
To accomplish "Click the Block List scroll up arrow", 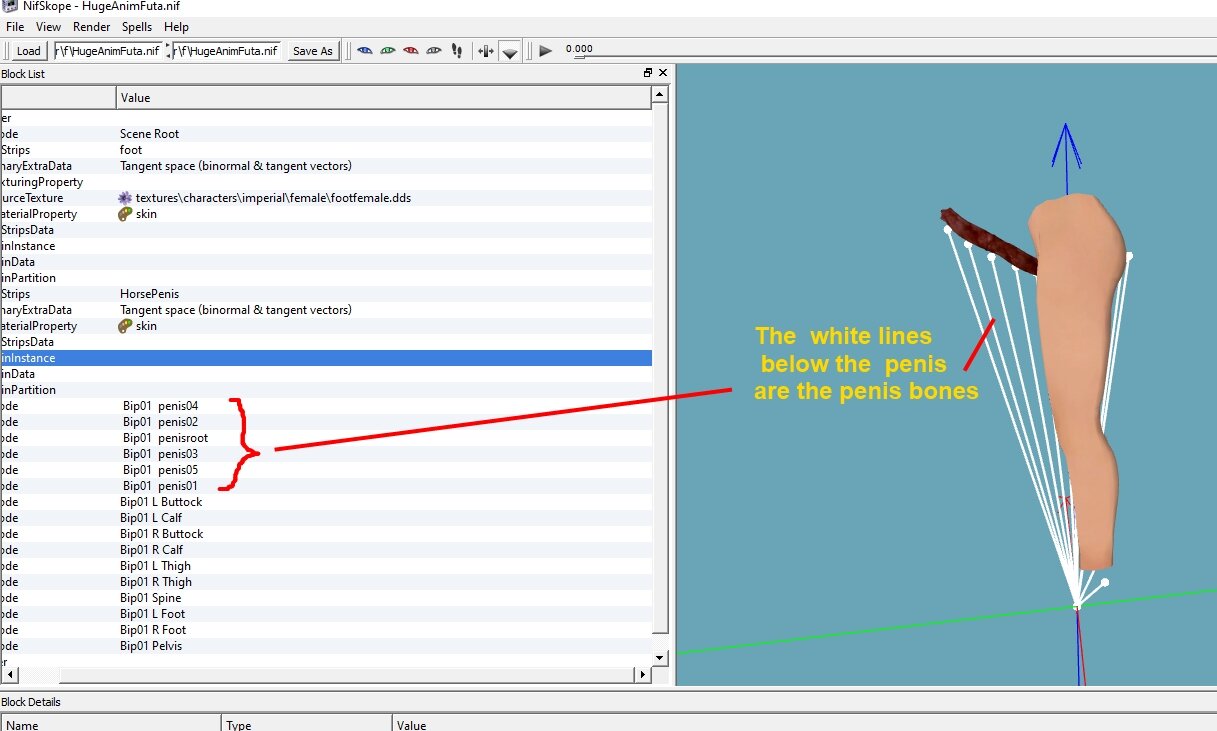I will click(x=660, y=94).
